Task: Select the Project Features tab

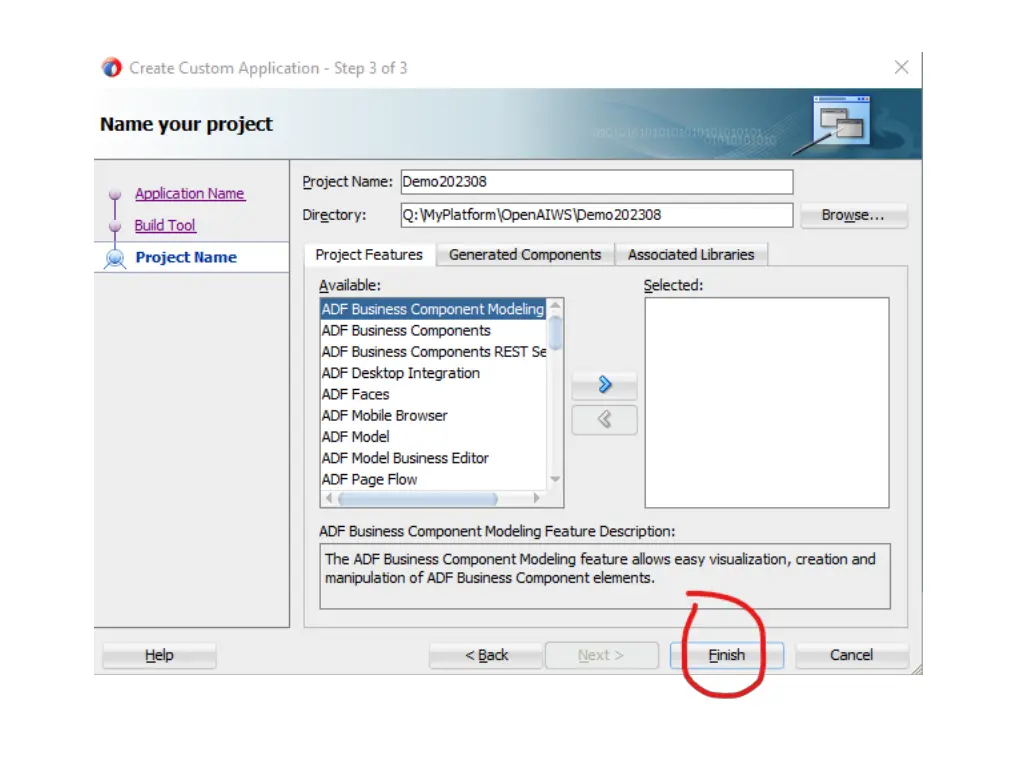Action: (369, 255)
